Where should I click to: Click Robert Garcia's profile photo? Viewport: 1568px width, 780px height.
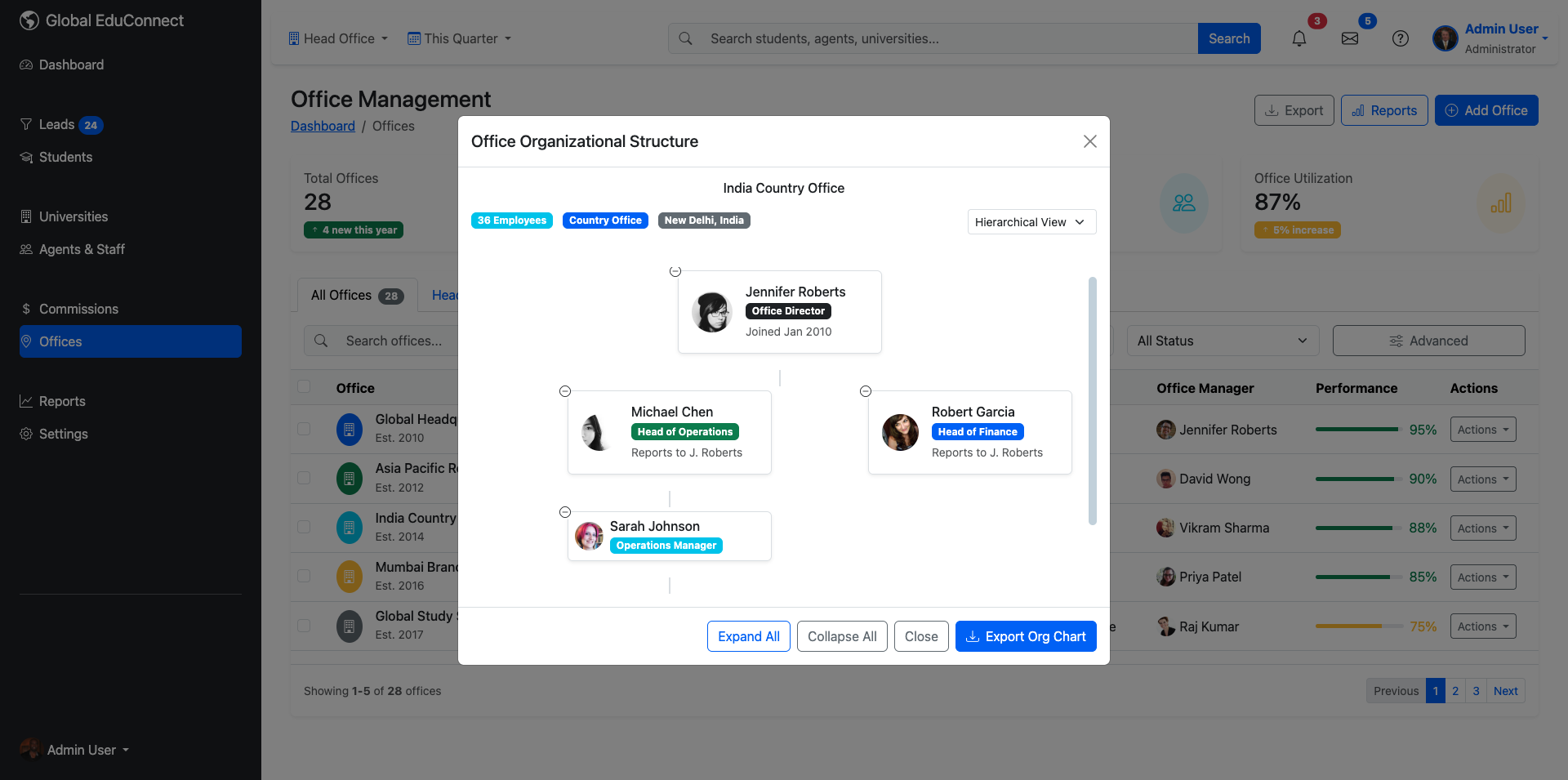click(x=900, y=432)
